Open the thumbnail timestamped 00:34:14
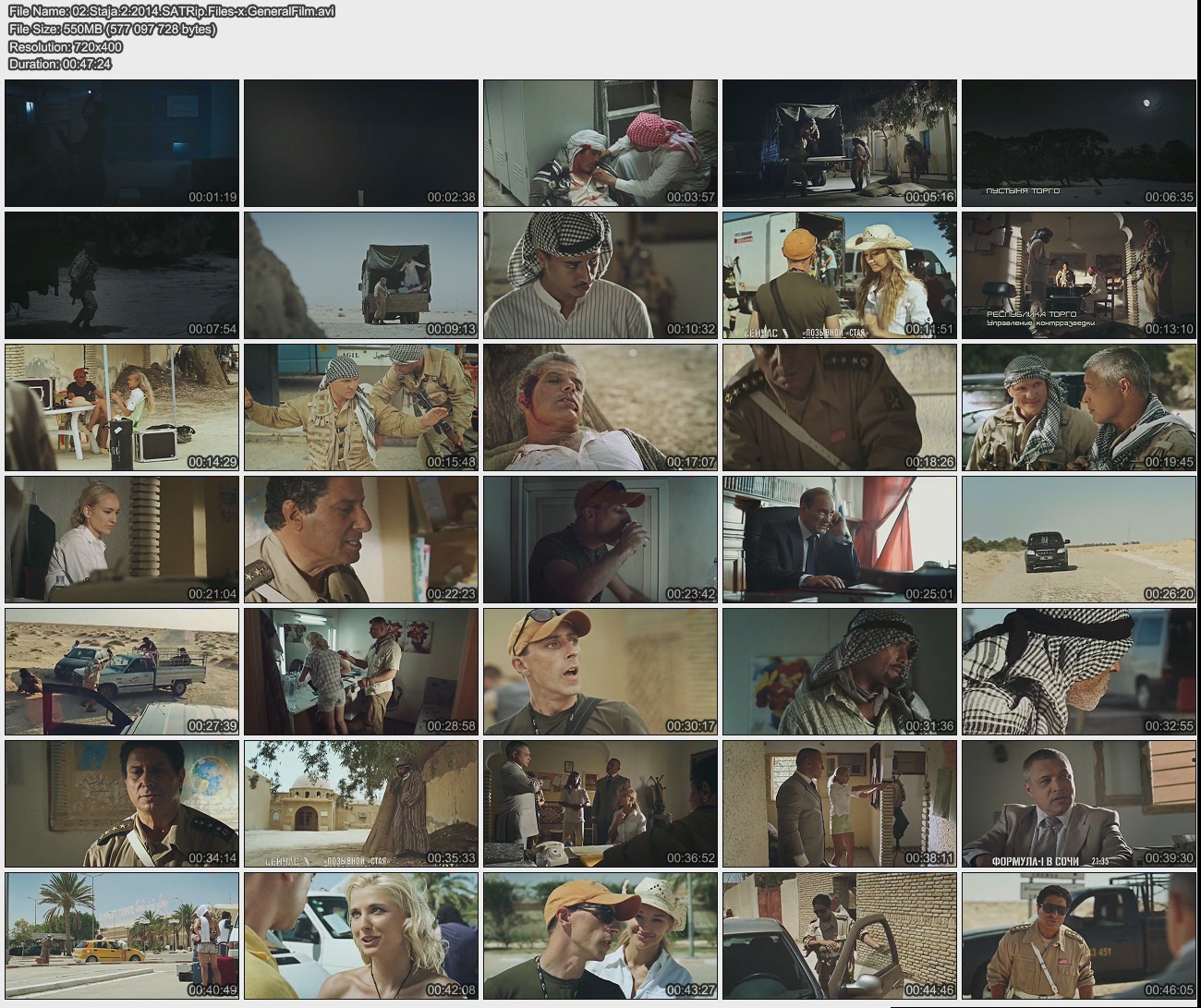1201x1008 pixels. [122, 804]
